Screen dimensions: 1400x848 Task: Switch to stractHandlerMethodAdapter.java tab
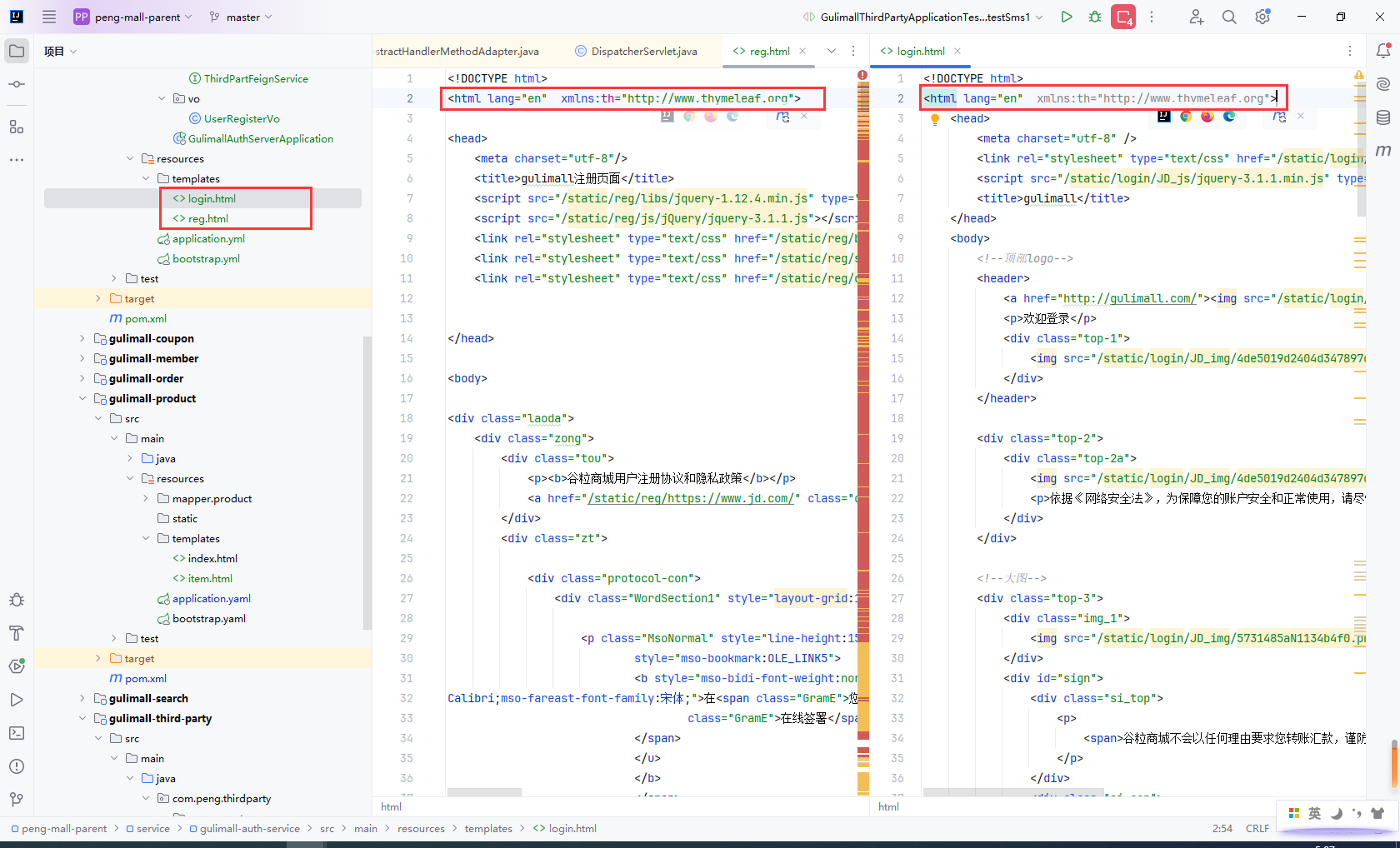(x=458, y=51)
